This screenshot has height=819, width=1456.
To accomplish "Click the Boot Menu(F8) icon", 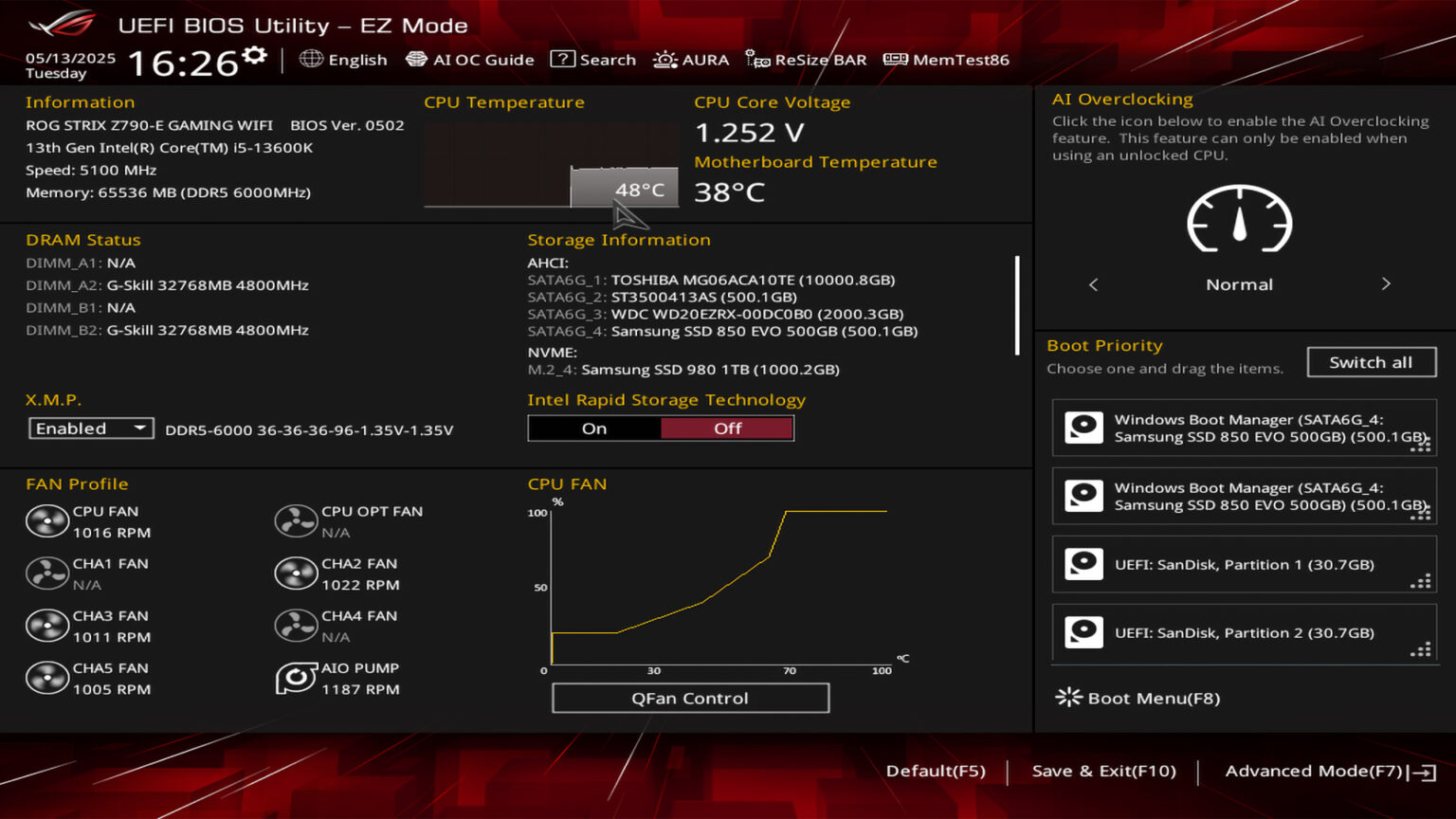I will tap(1069, 698).
